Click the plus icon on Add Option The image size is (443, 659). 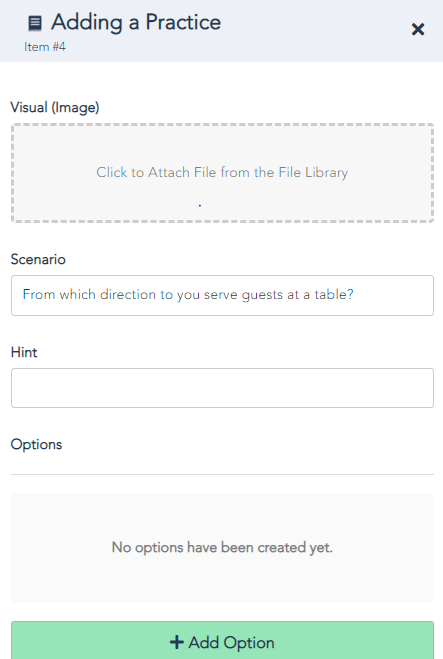[177, 642]
